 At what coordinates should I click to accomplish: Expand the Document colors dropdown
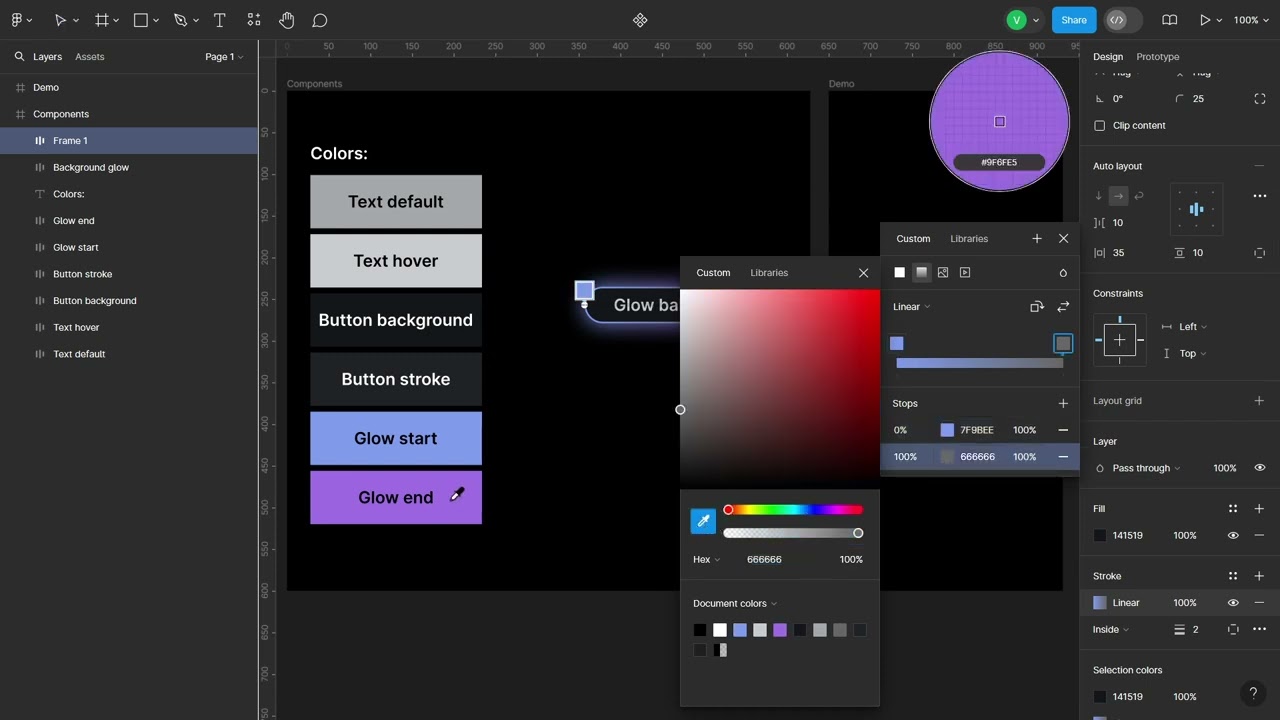(x=735, y=604)
